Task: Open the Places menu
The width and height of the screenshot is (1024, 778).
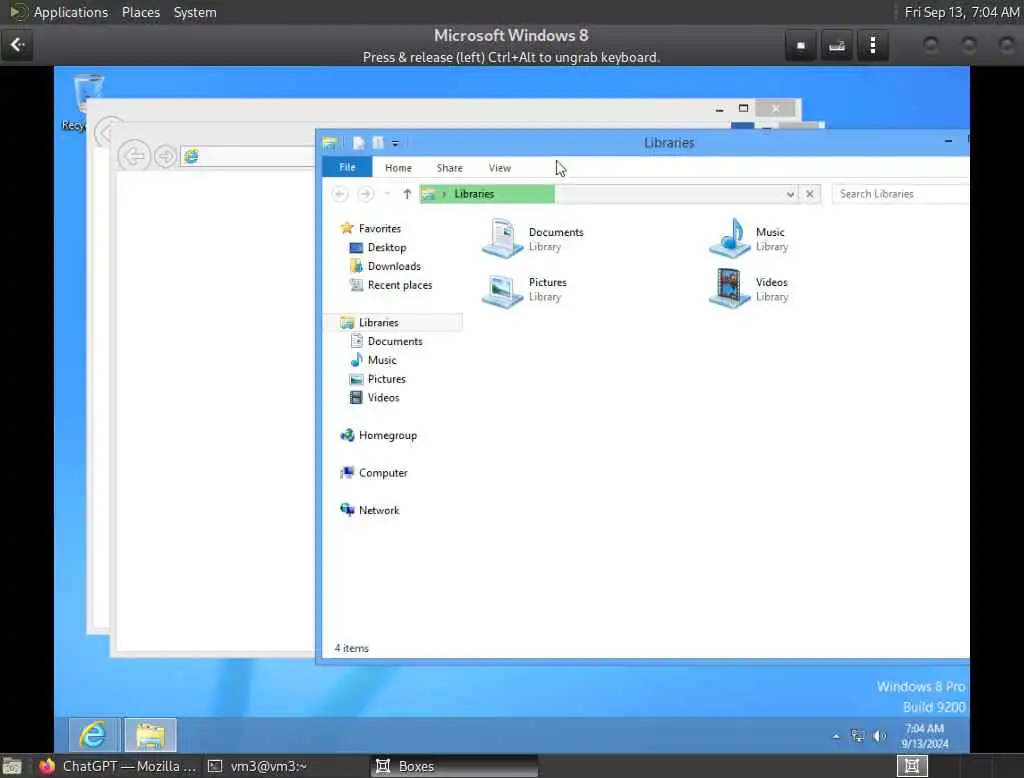Action: coord(141,12)
